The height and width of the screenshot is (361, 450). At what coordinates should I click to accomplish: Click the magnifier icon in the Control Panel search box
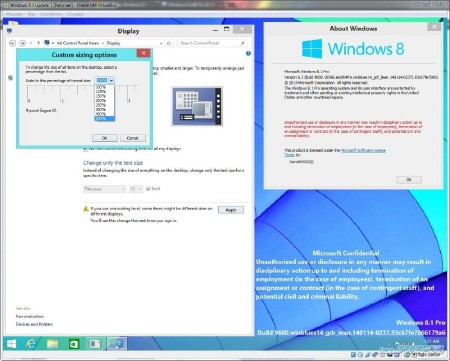click(x=242, y=43)
